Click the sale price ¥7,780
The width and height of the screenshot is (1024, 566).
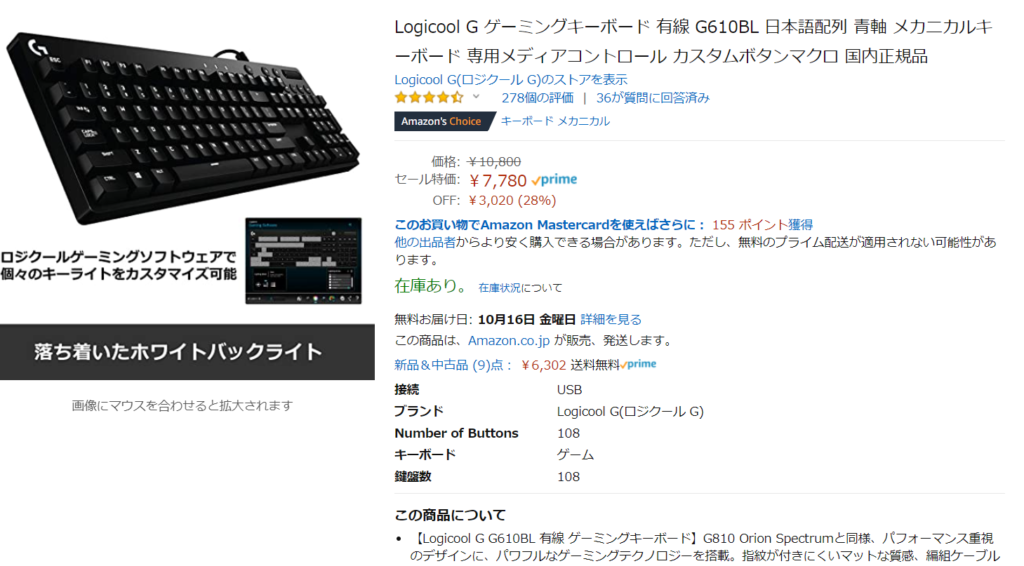tap(498, 181)
